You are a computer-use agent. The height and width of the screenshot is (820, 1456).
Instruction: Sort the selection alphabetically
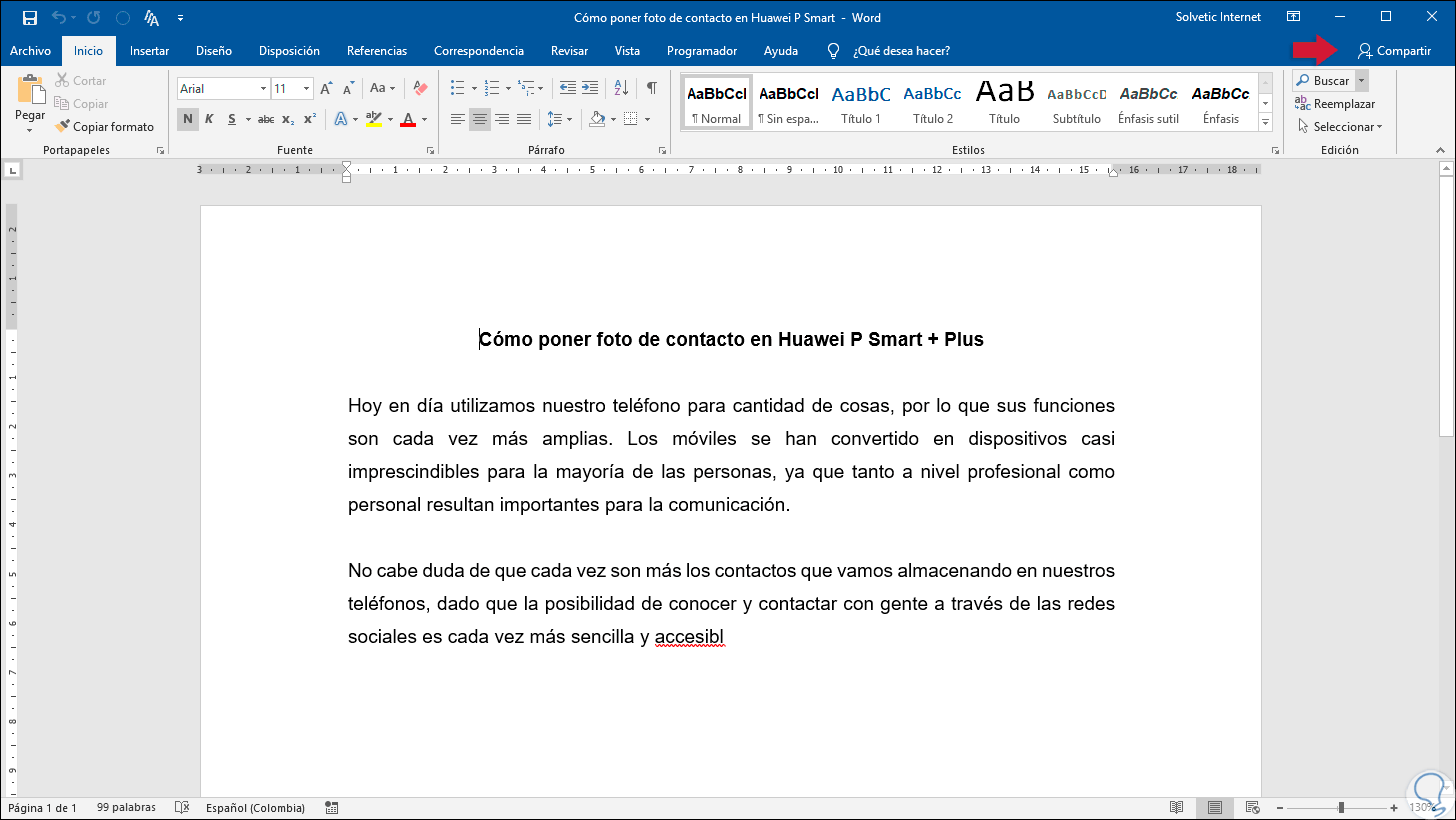coord(621,88)
